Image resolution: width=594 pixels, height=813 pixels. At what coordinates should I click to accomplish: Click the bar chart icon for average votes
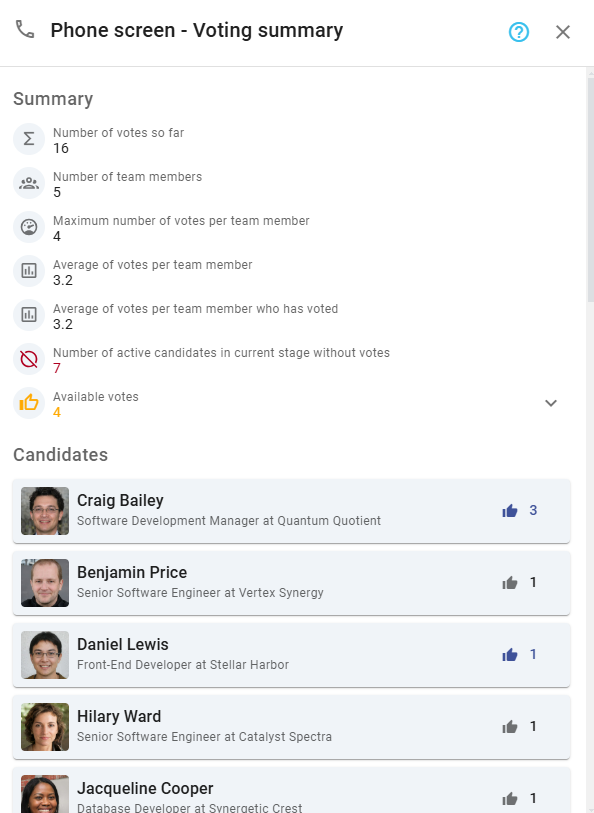(x=27, y=270)
